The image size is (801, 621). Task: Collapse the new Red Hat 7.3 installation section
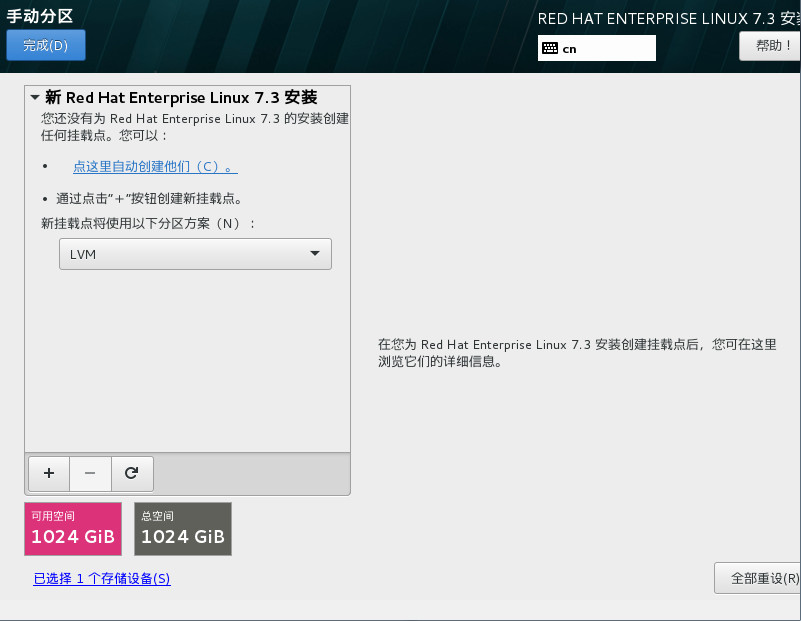35,97
